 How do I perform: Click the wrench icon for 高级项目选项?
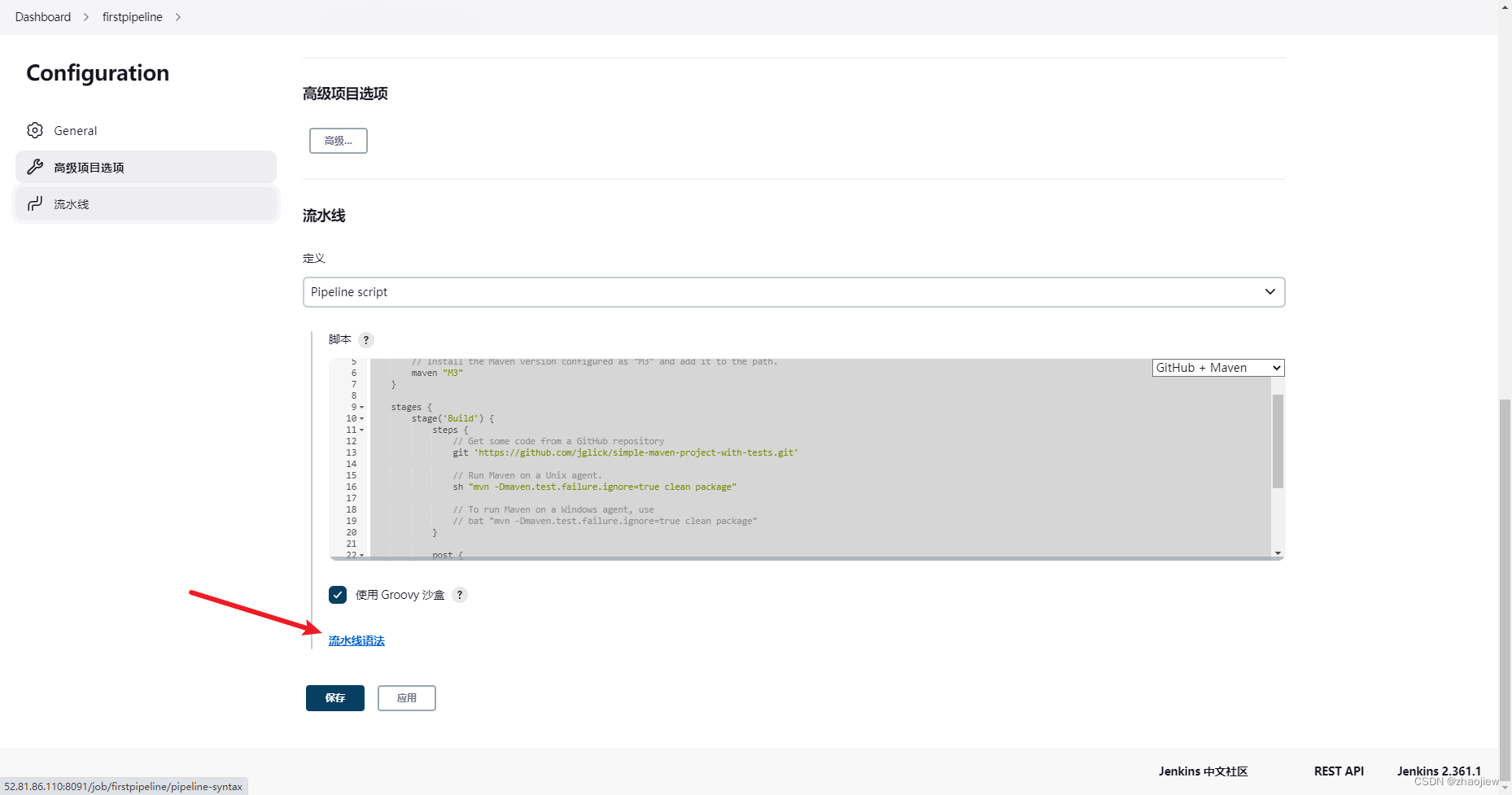pos(35,167)
